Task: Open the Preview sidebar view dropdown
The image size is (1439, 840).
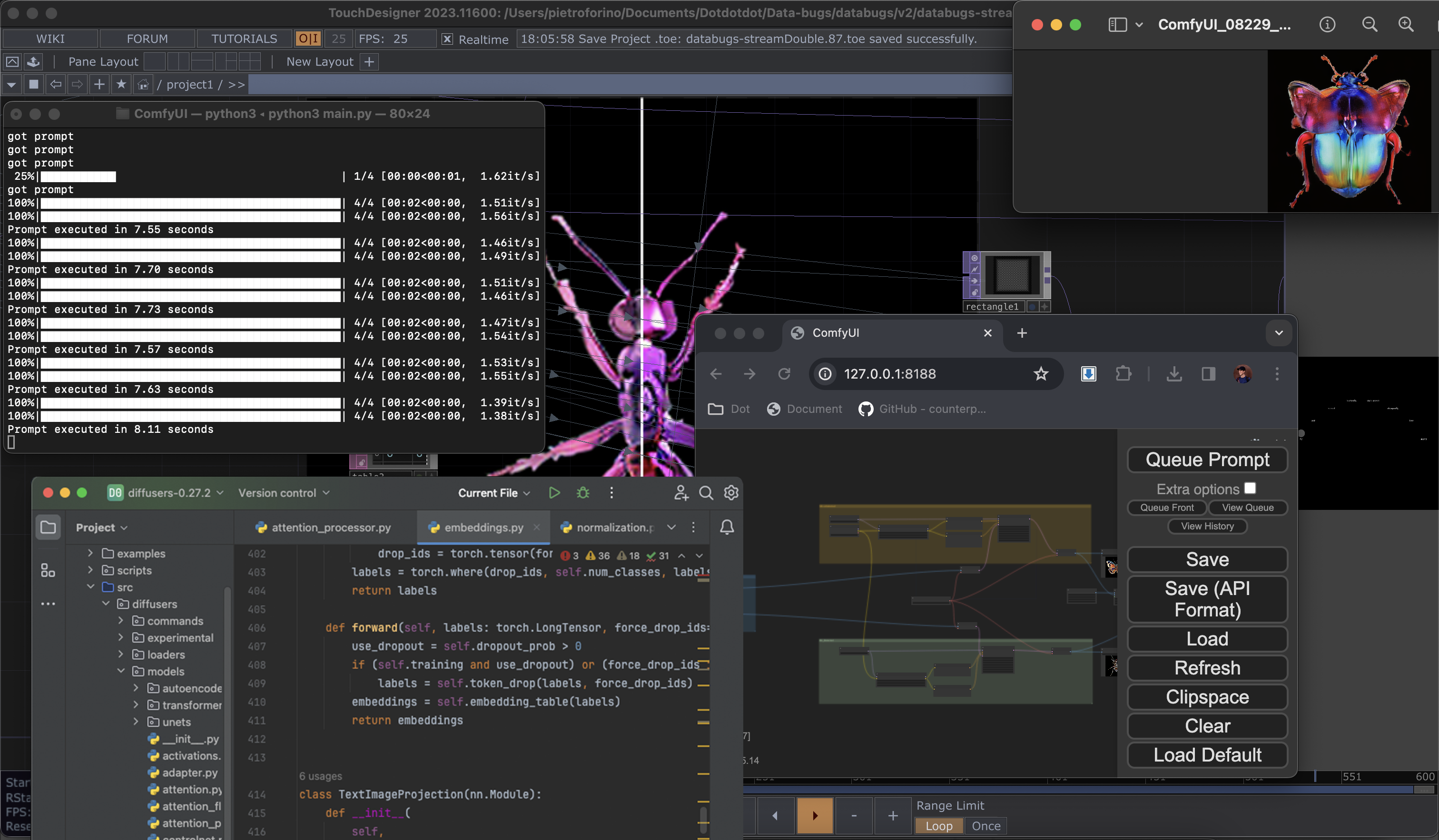Action: tap(1138, 25)
